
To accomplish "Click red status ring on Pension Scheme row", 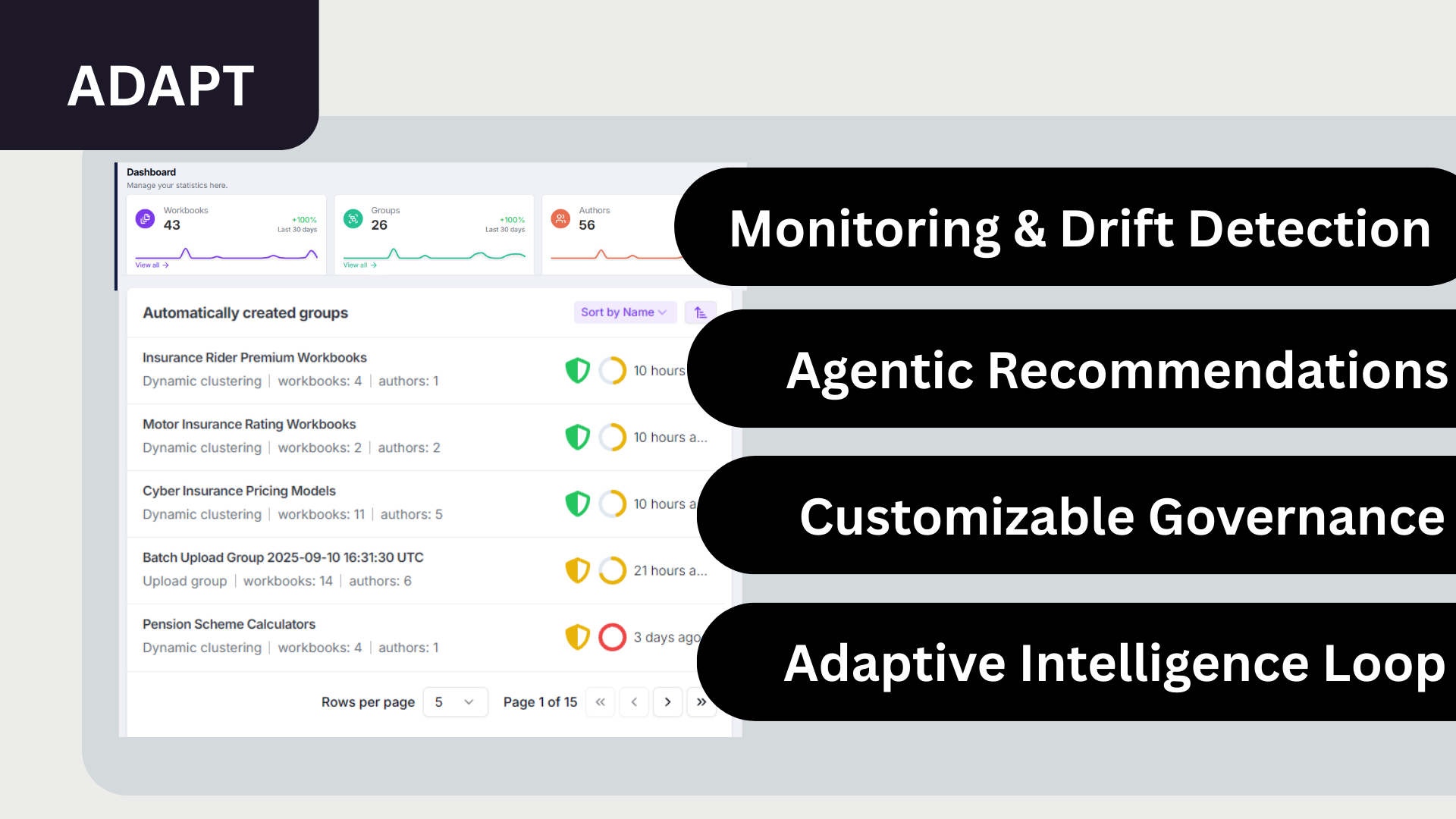I will [612, 637].
